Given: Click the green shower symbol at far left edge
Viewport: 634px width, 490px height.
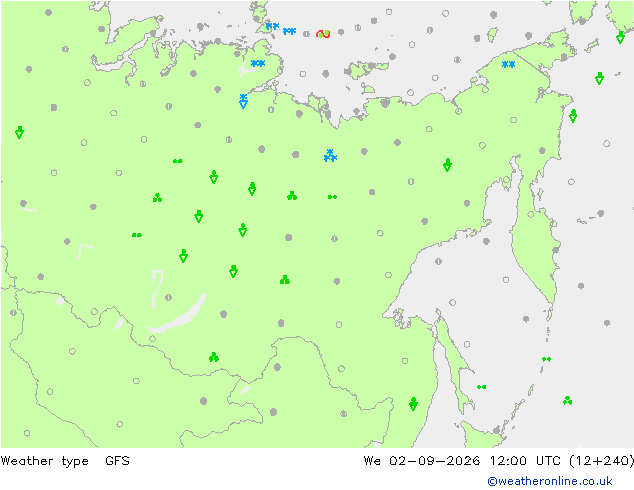Looking at the screenshot, I should coord(19,132).
